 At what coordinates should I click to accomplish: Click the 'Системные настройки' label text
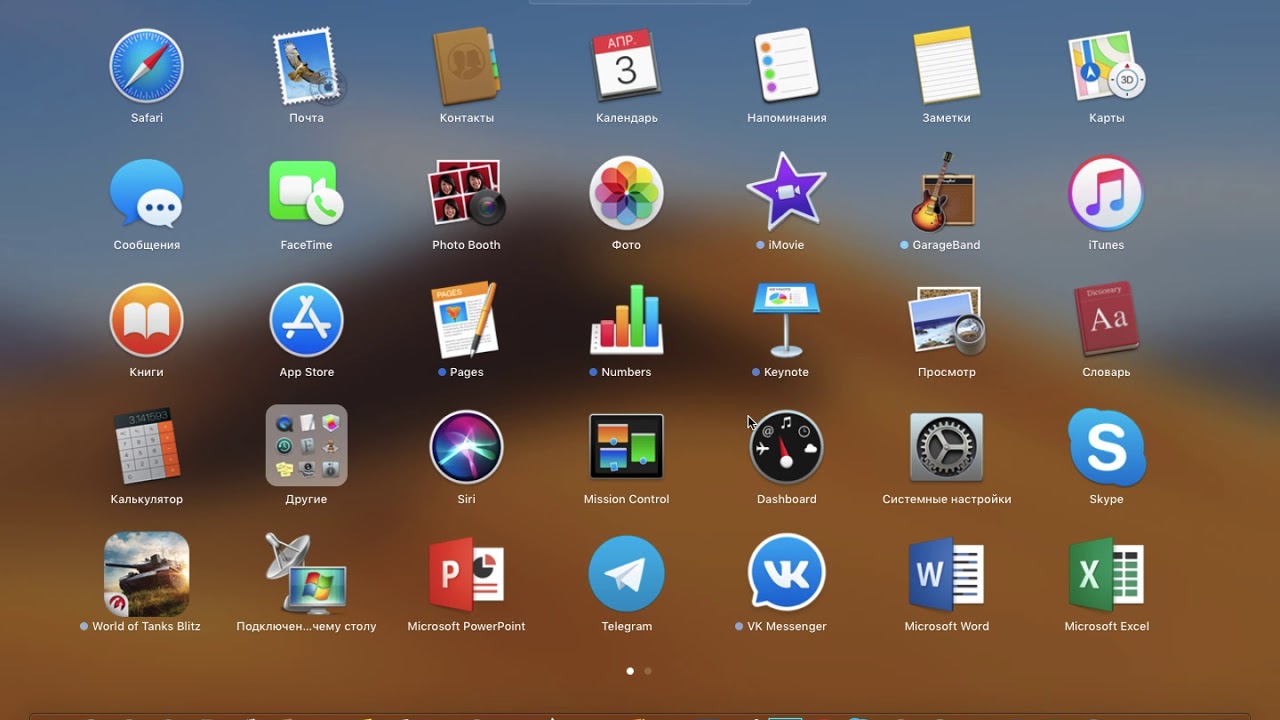[947, 499]
